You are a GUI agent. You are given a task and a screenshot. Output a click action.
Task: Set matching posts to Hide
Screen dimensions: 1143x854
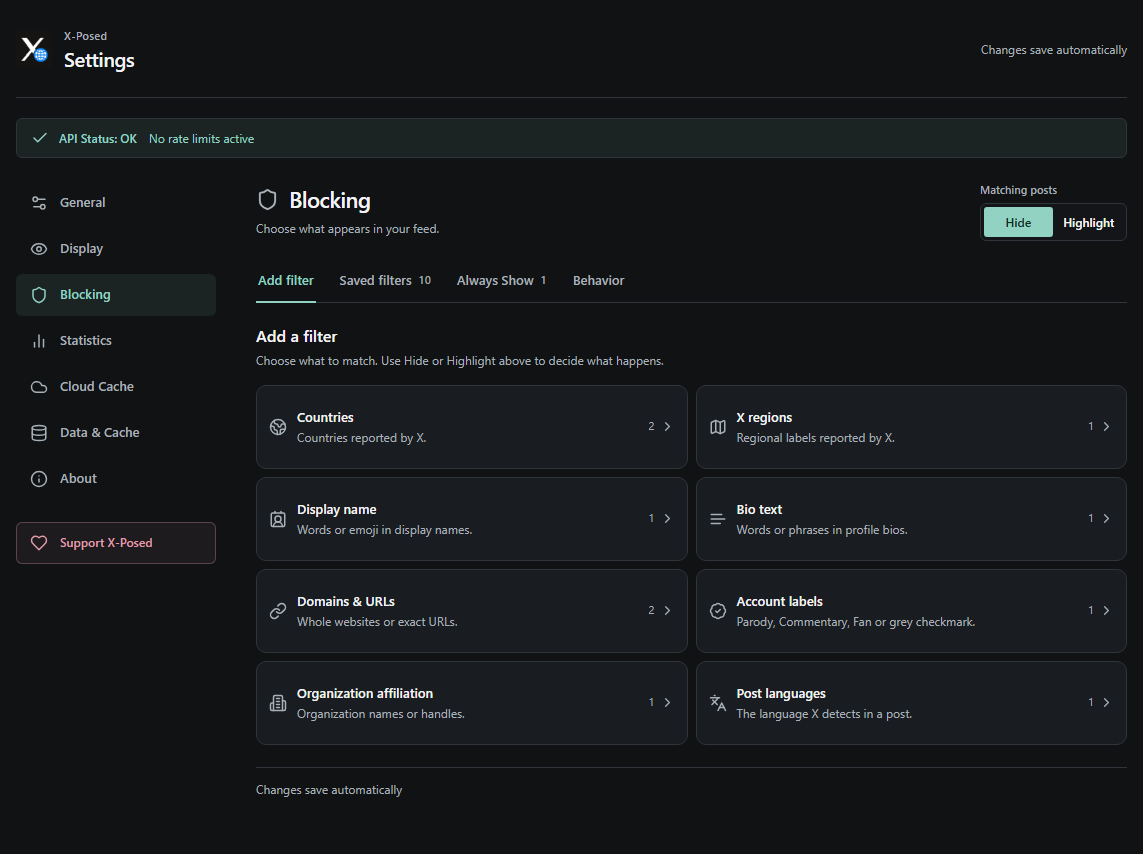(x=1018, y=222)
